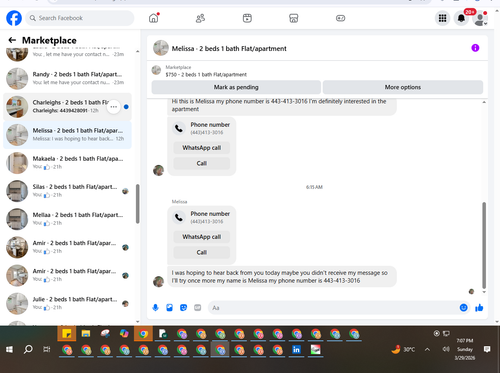Viewport: 500px width, 373px height.
Task: Open Julie's conversation in the list
Action: (67, 303)
